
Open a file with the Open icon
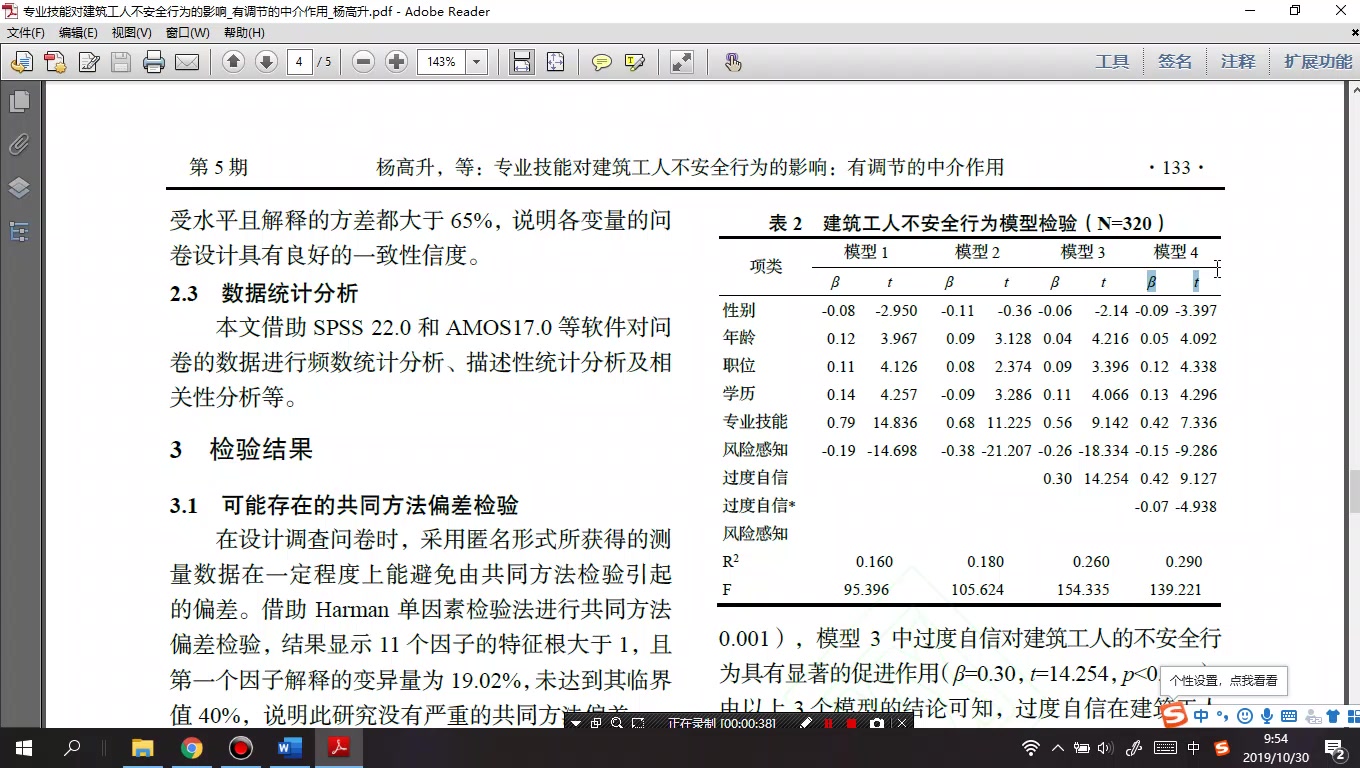21,61
